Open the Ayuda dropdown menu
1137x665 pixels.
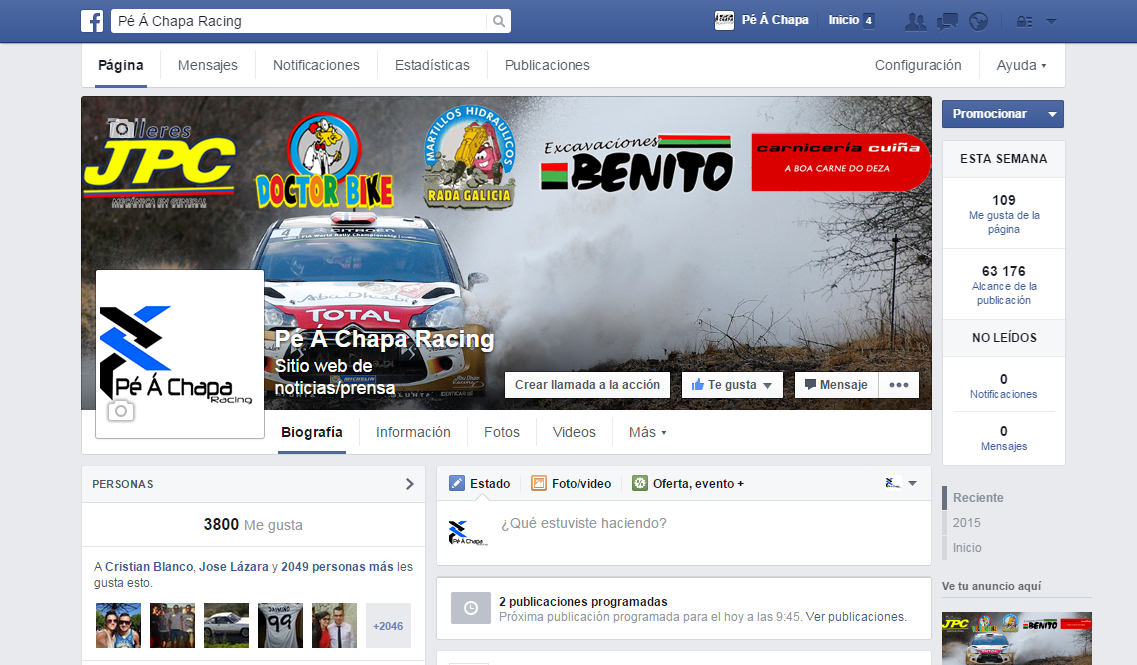point(1022,65)
